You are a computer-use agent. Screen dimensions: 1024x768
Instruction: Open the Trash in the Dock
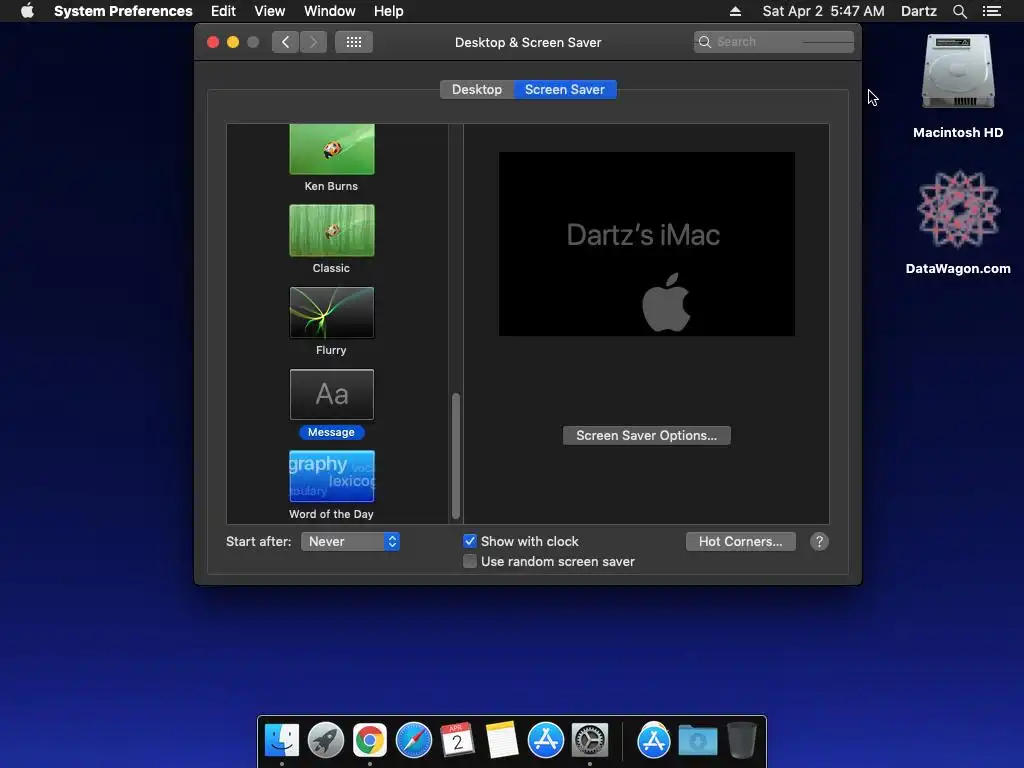(x=741, y=741)
